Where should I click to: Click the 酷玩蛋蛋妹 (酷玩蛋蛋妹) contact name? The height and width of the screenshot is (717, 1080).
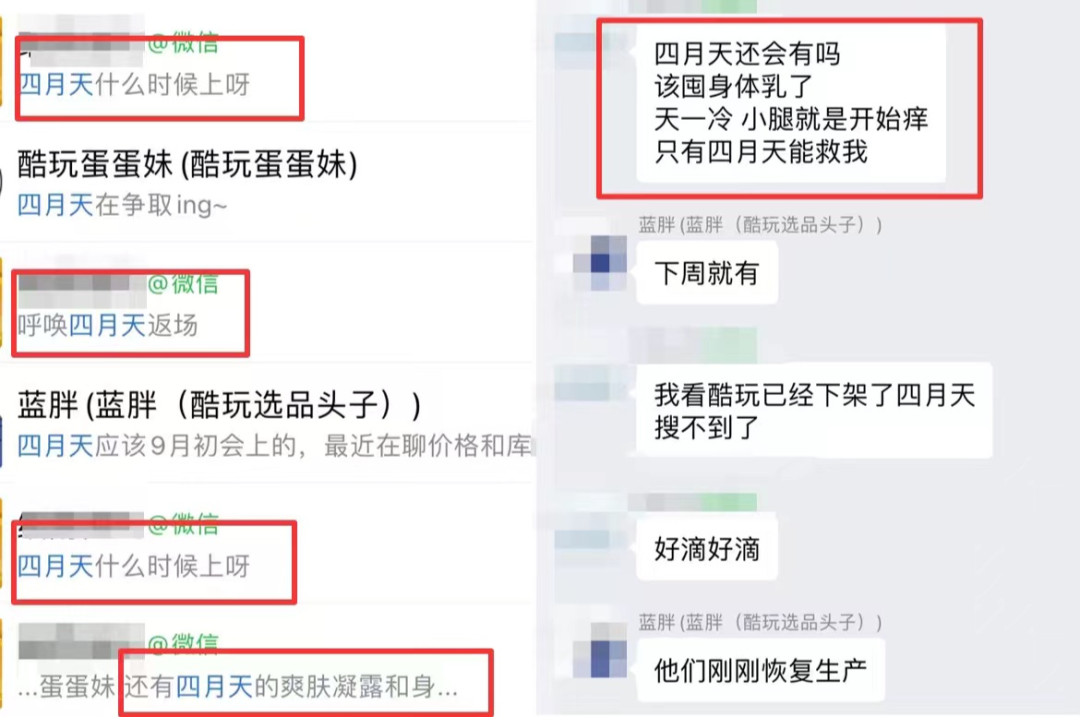187,165
